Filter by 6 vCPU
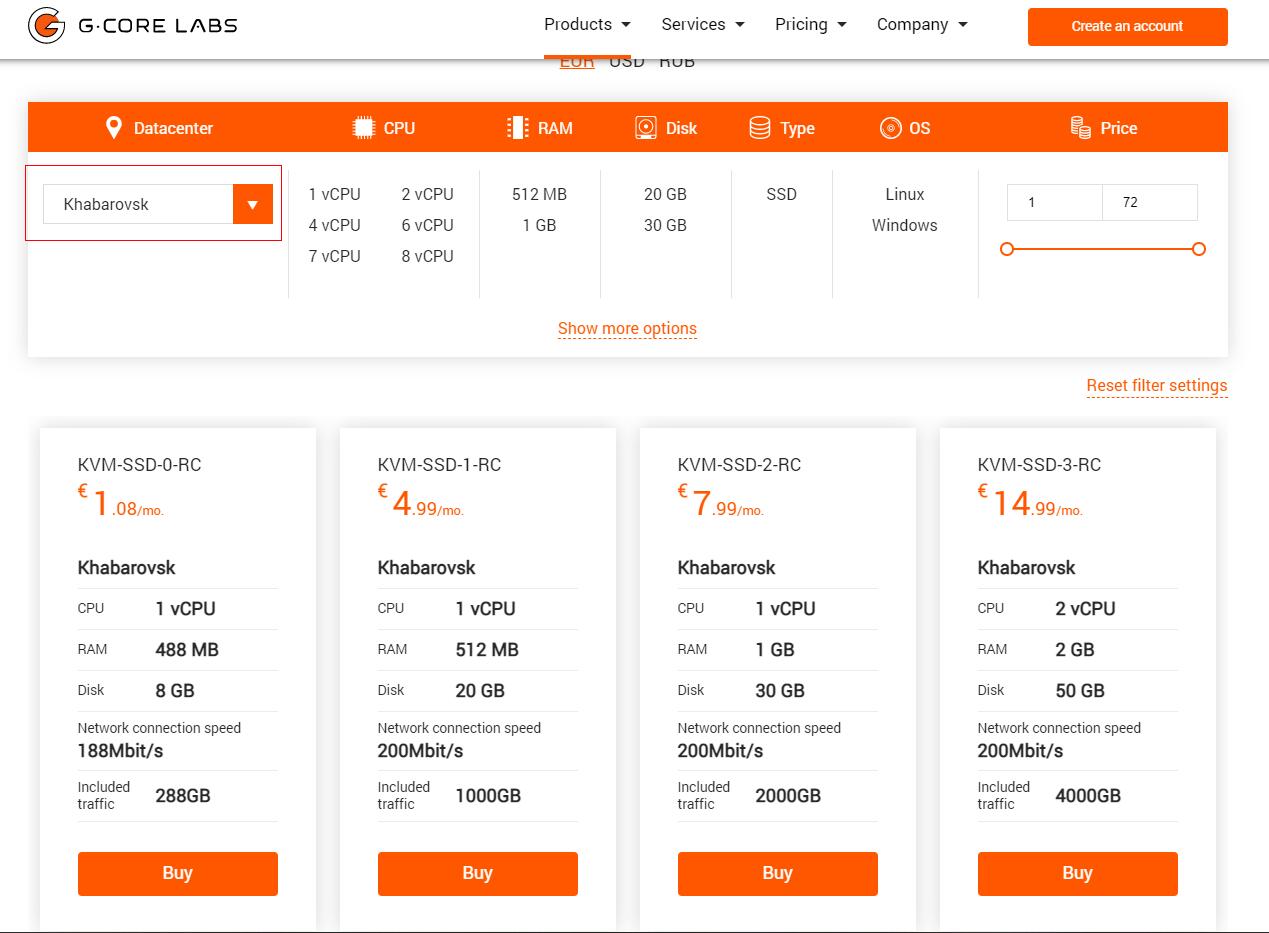Screen dimensions: 1269x933 click(427, 225)
